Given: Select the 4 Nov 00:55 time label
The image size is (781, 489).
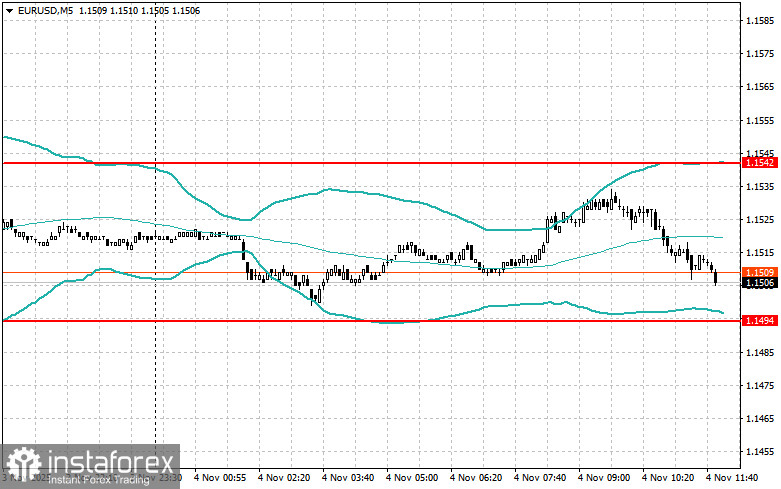Looking at the screenshot, I should 220,478.
